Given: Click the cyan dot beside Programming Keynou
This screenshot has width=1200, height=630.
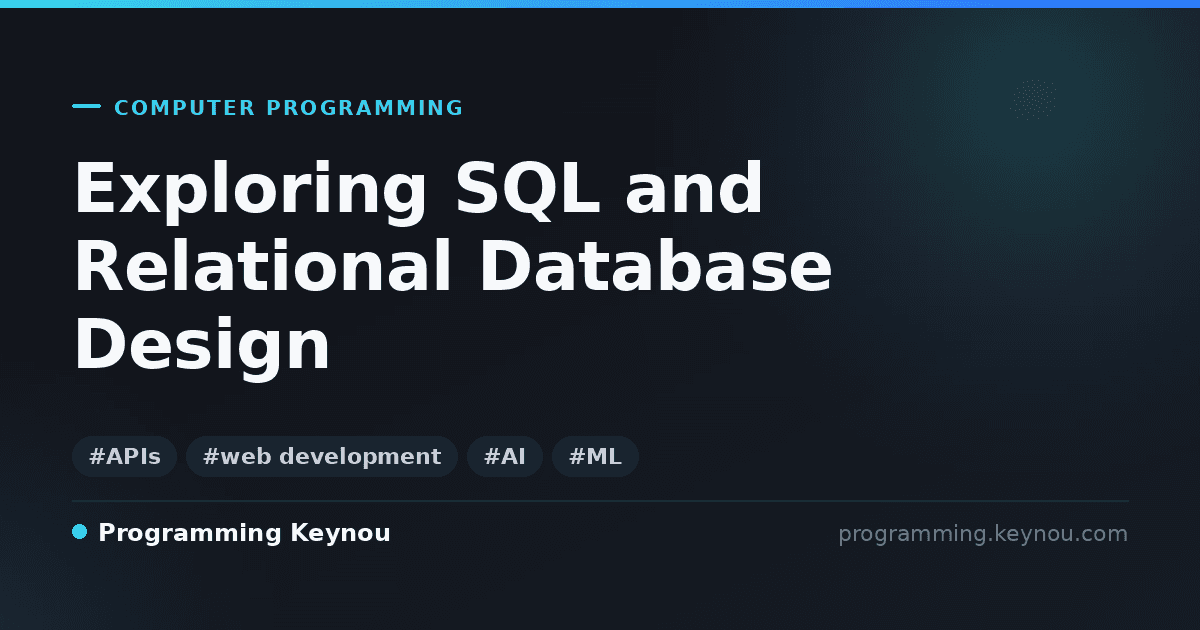Looking at the screenshot, I should click(x=80, y=532).
